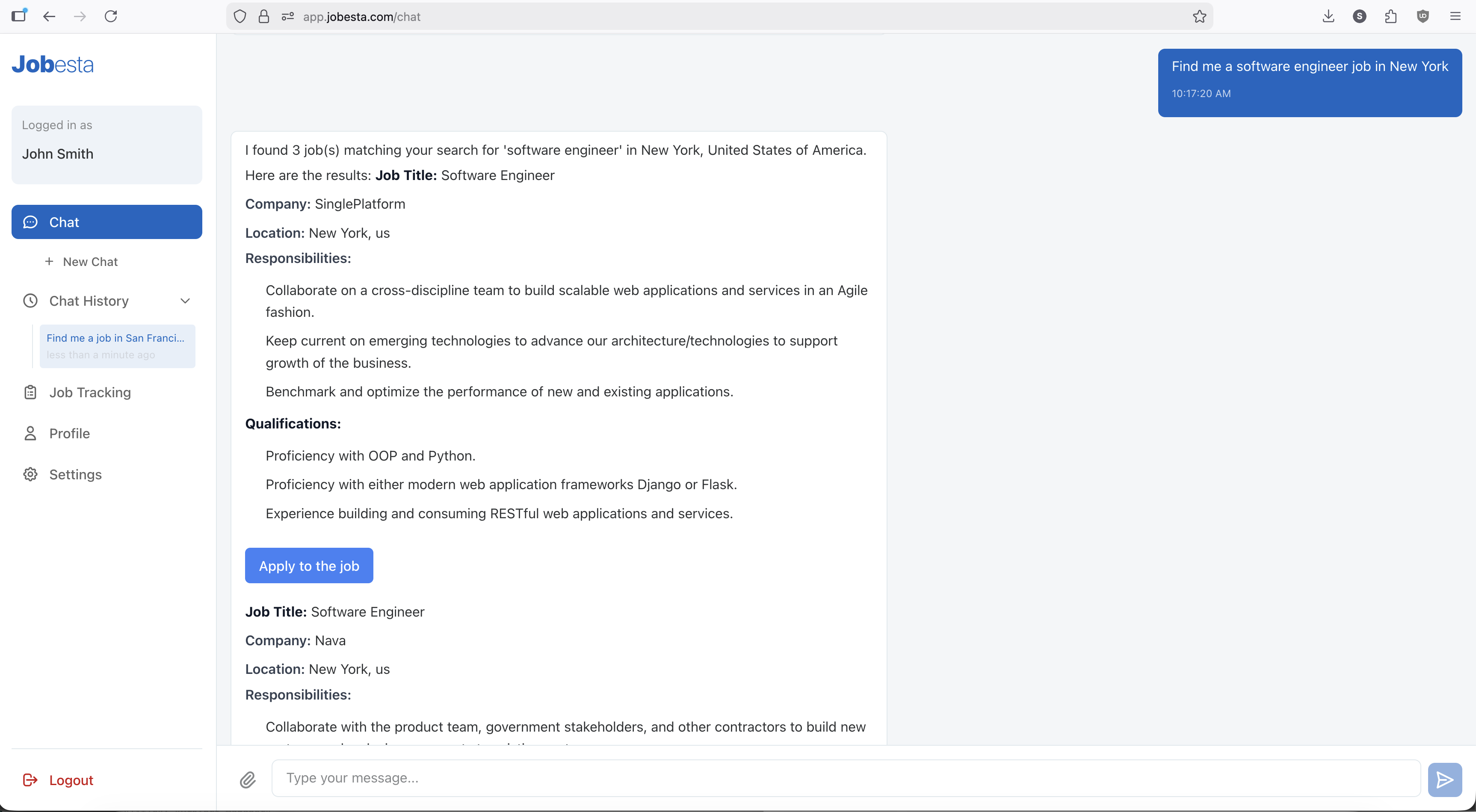
Task: Open the browser downloads icon
Action: pos(1329,16)
